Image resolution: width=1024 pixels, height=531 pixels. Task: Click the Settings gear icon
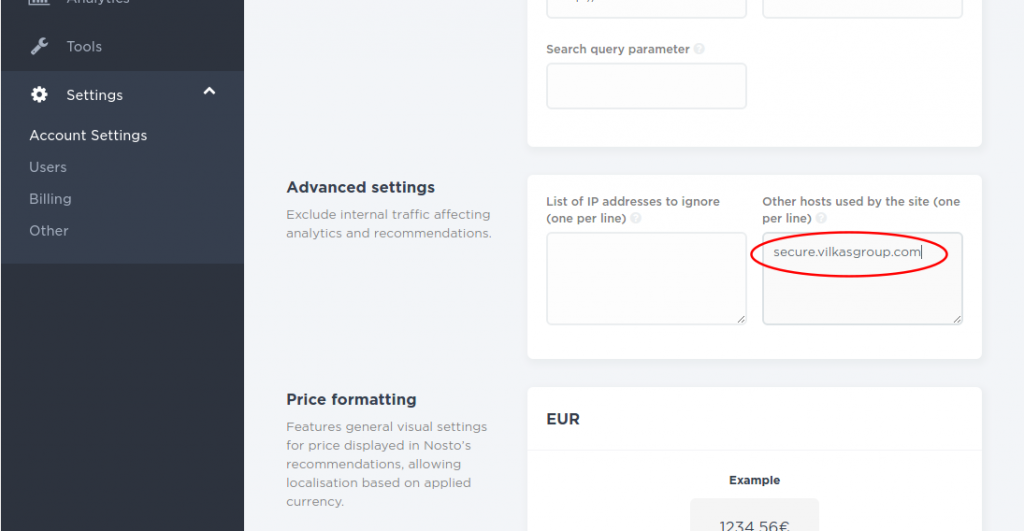[39, 95]
